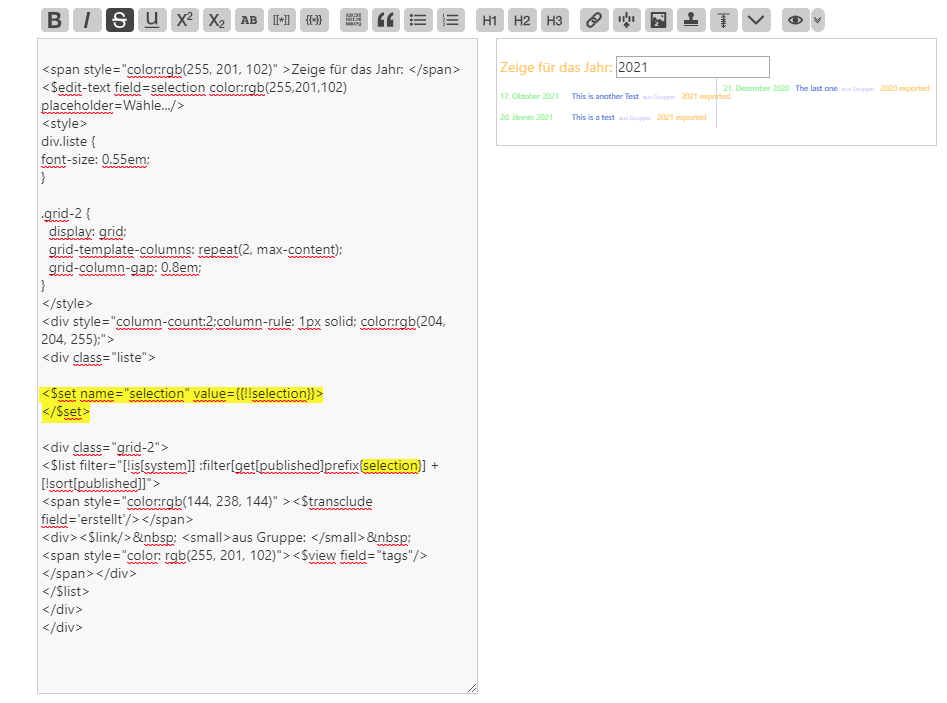Click the excise text button
This screenshot has height=703, width=947.
[x=627, y=20]
